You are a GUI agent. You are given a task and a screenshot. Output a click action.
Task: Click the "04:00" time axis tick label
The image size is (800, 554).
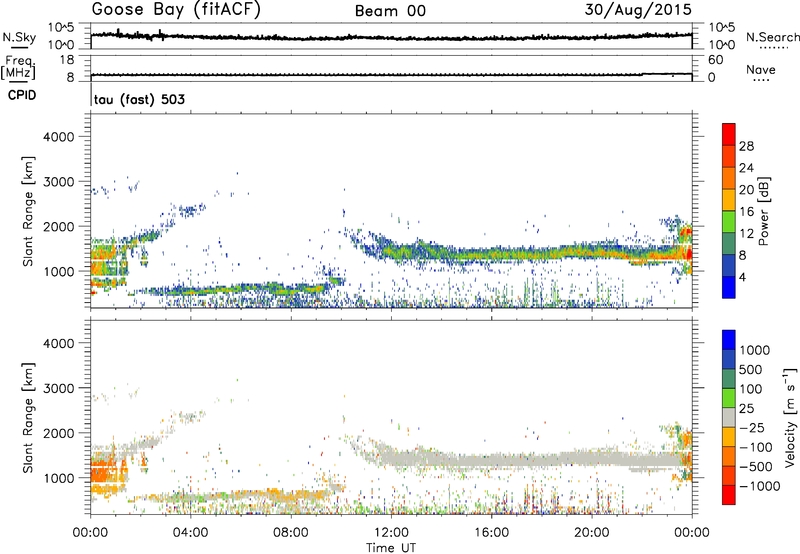click(x=190, y=533)
